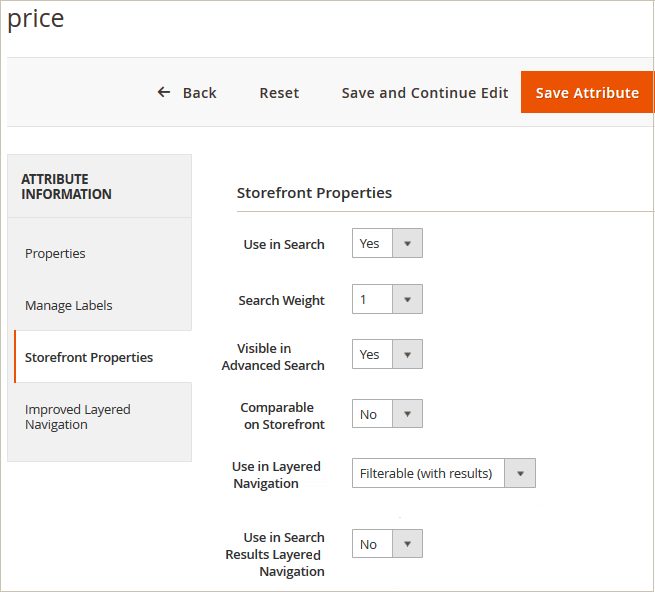
Task: Click the Comparable on Storefront dropdown arrow
Action: (407, 414)
